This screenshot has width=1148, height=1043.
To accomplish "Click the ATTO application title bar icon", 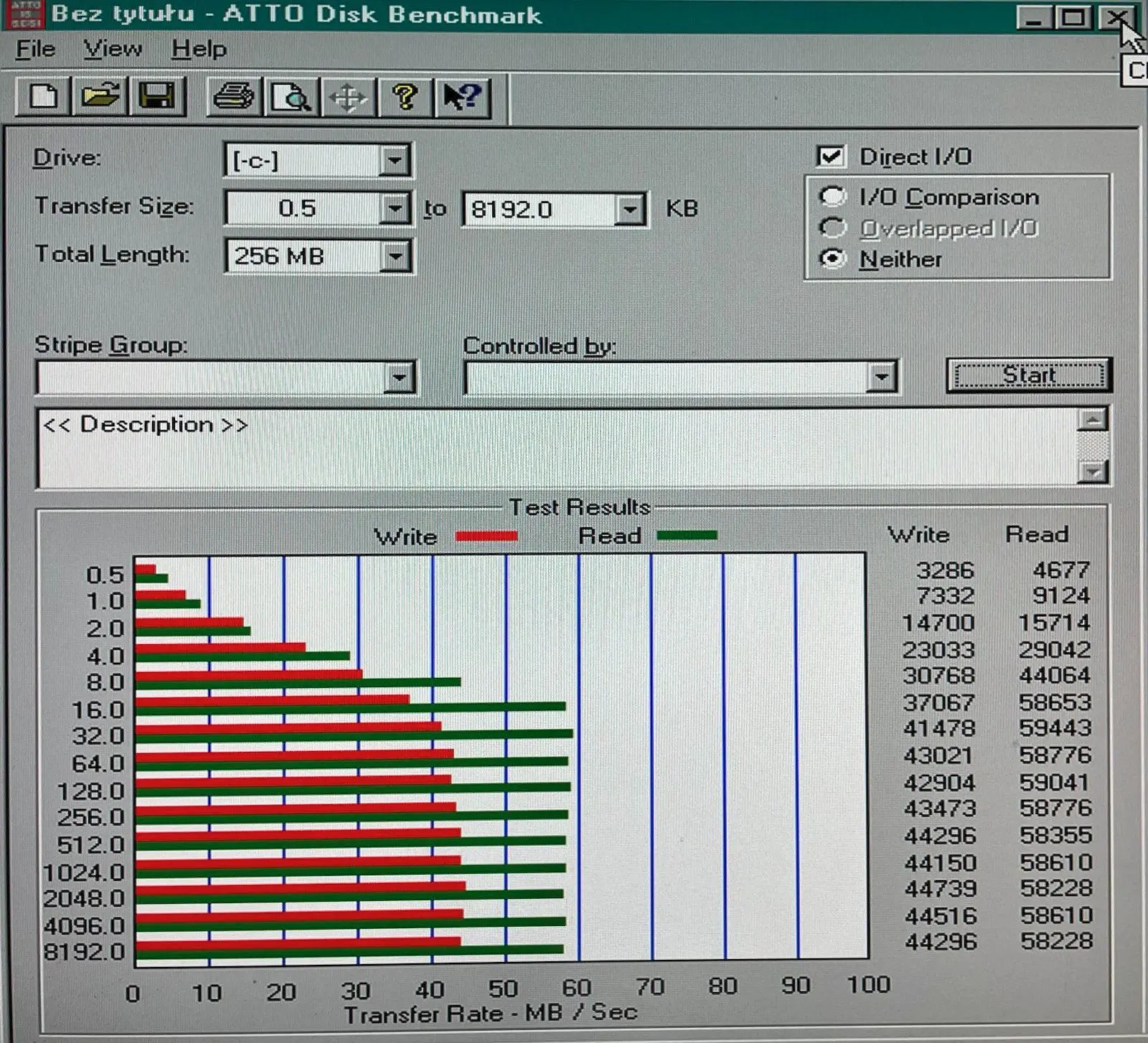I will pyautogui.click(x=26, y=14).
